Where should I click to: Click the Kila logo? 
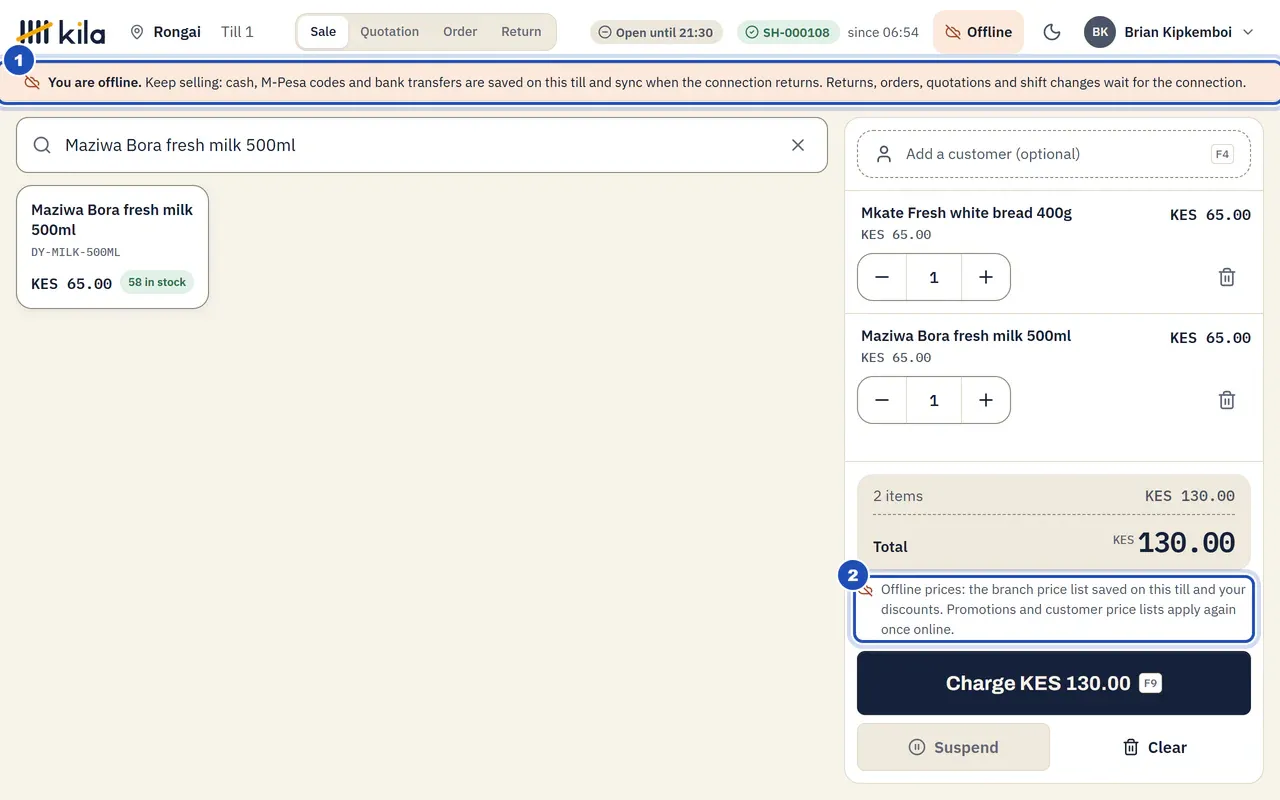click(x=62, y=32)
